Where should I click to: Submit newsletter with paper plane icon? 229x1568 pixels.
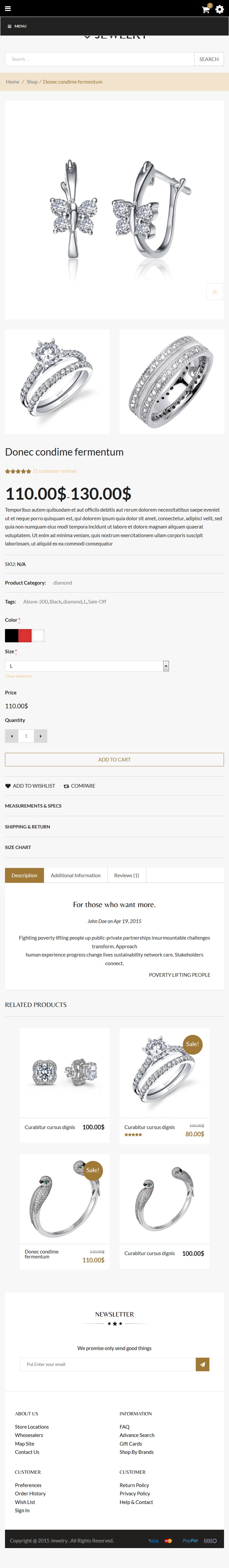203,1364
